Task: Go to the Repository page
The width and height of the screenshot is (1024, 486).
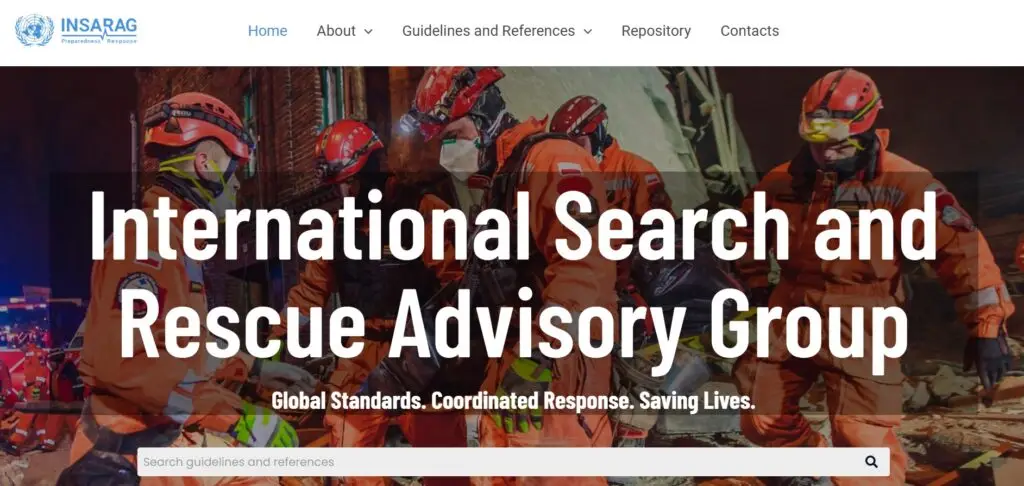Action: 656,31
